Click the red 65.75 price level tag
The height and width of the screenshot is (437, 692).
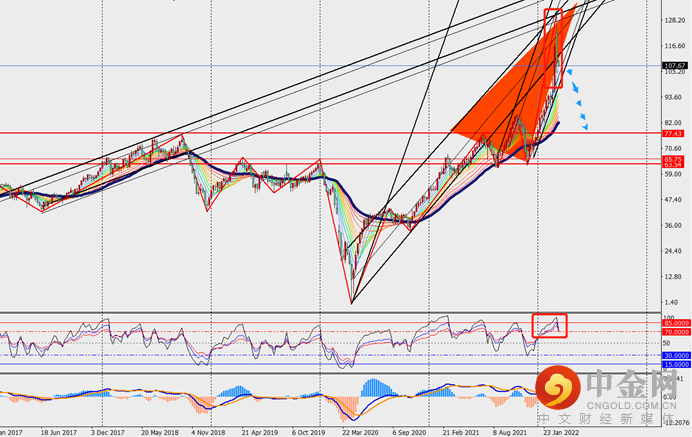coord(673,159)
